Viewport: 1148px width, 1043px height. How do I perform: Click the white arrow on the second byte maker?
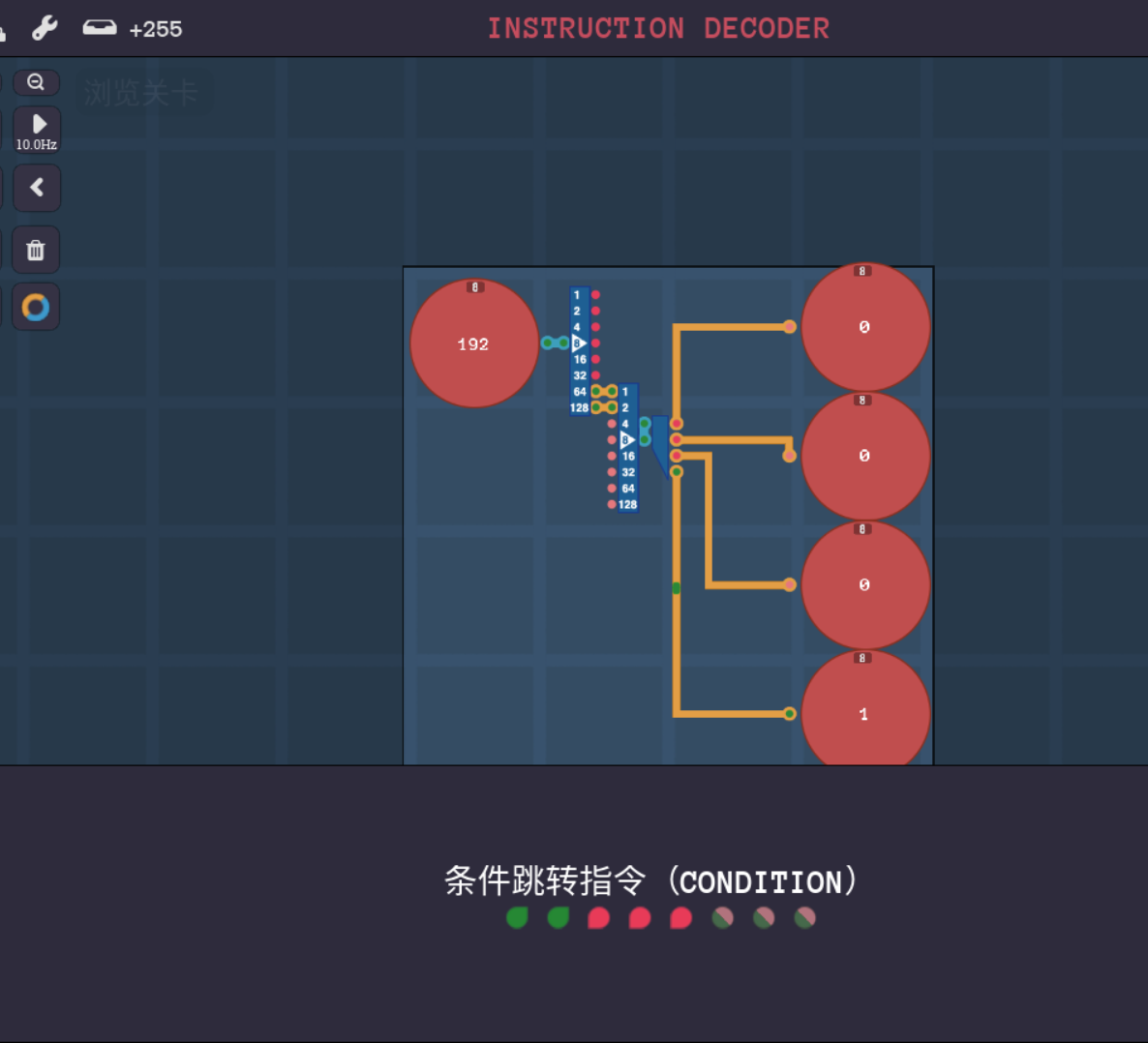[x=629, y=439]
